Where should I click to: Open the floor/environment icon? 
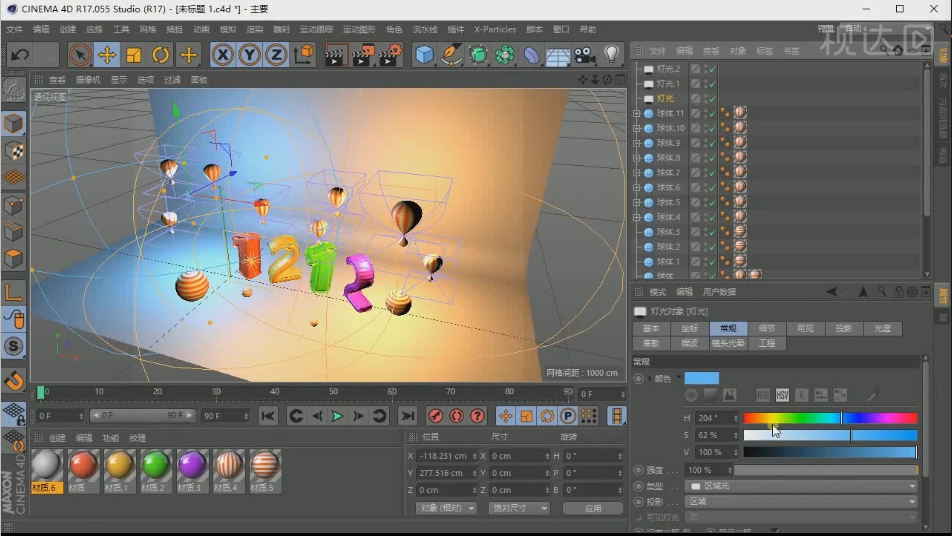pyautogui.click(x=558, y=55)
